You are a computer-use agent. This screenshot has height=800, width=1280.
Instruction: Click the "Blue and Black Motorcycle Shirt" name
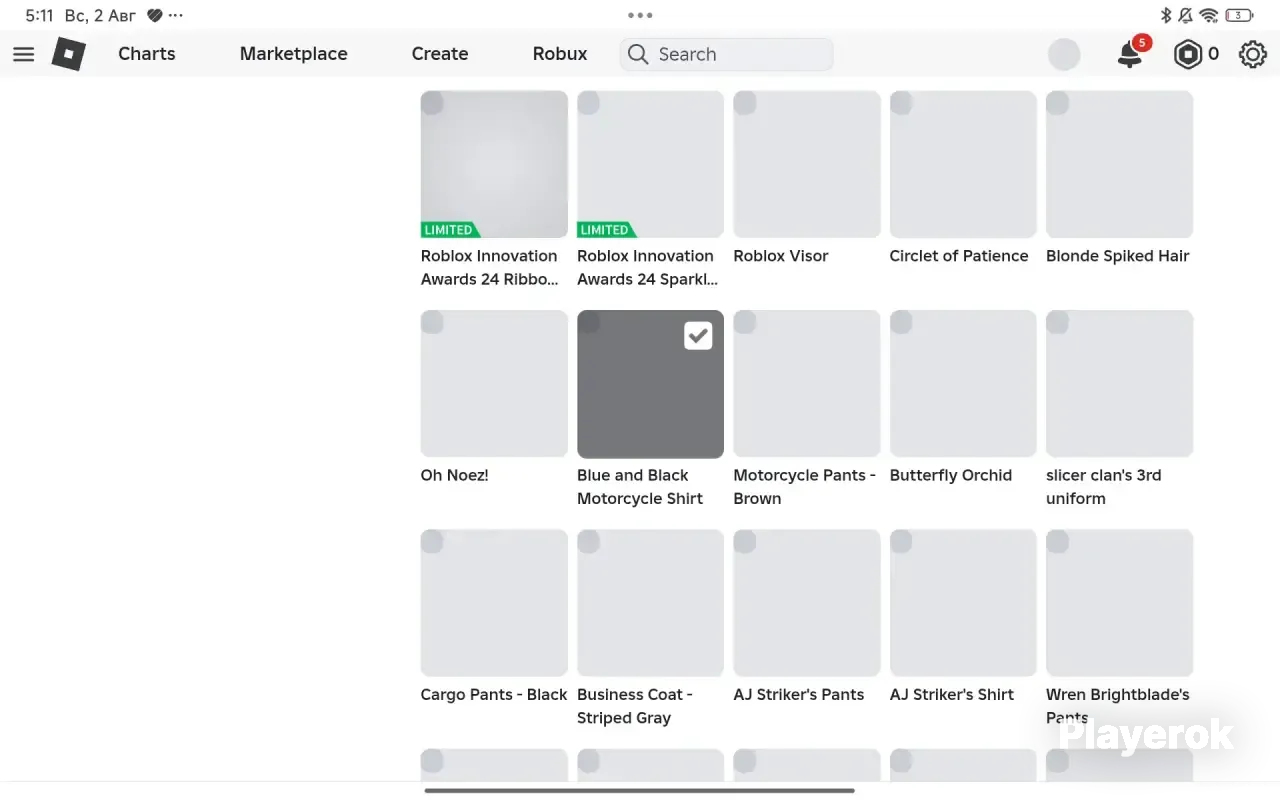(x=640, y=487)
